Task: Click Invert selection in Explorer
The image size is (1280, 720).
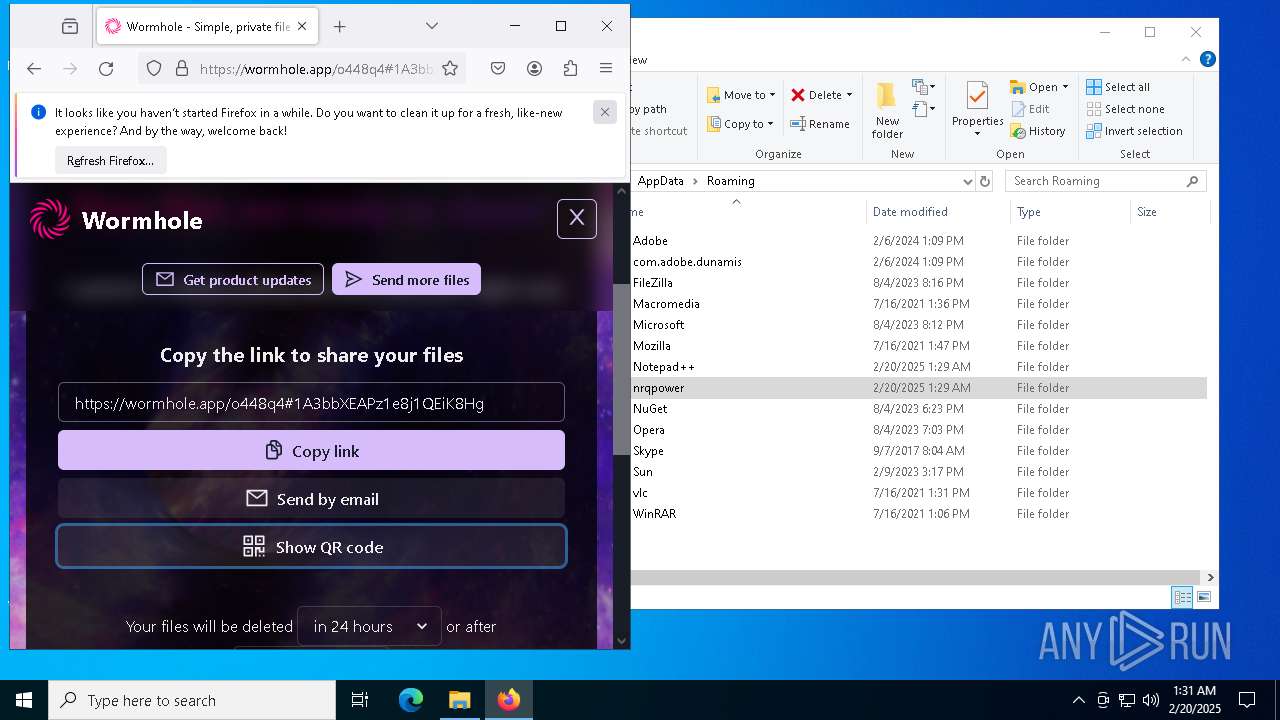Action: tap(1134, 131)
